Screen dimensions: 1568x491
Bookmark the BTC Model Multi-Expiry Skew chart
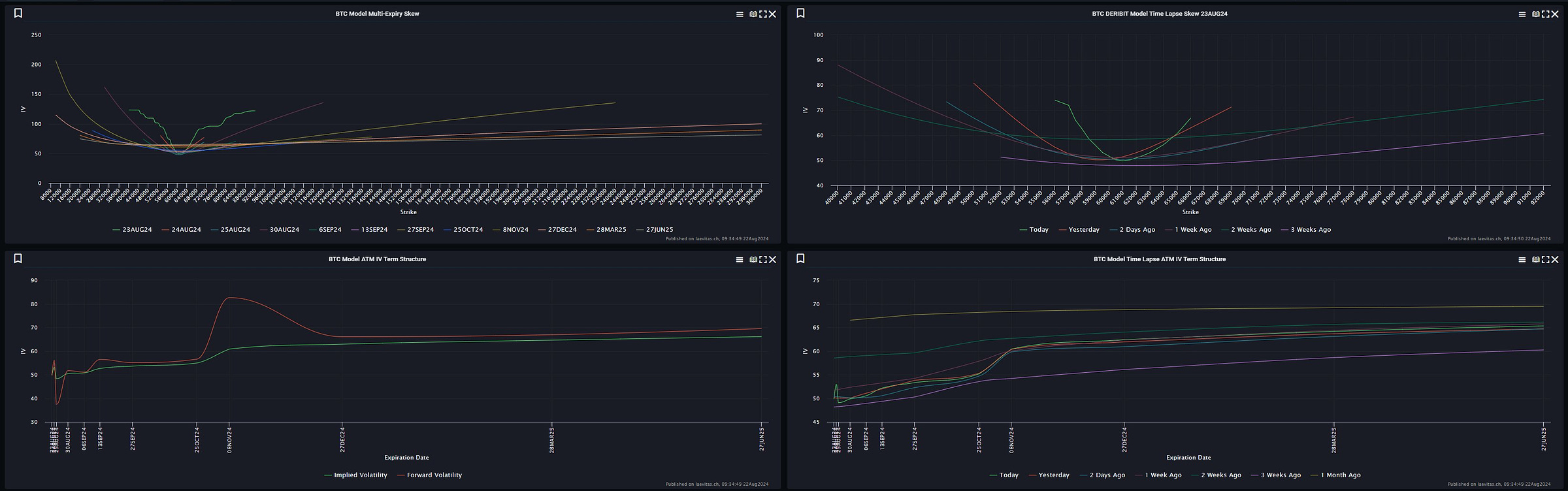18,13
